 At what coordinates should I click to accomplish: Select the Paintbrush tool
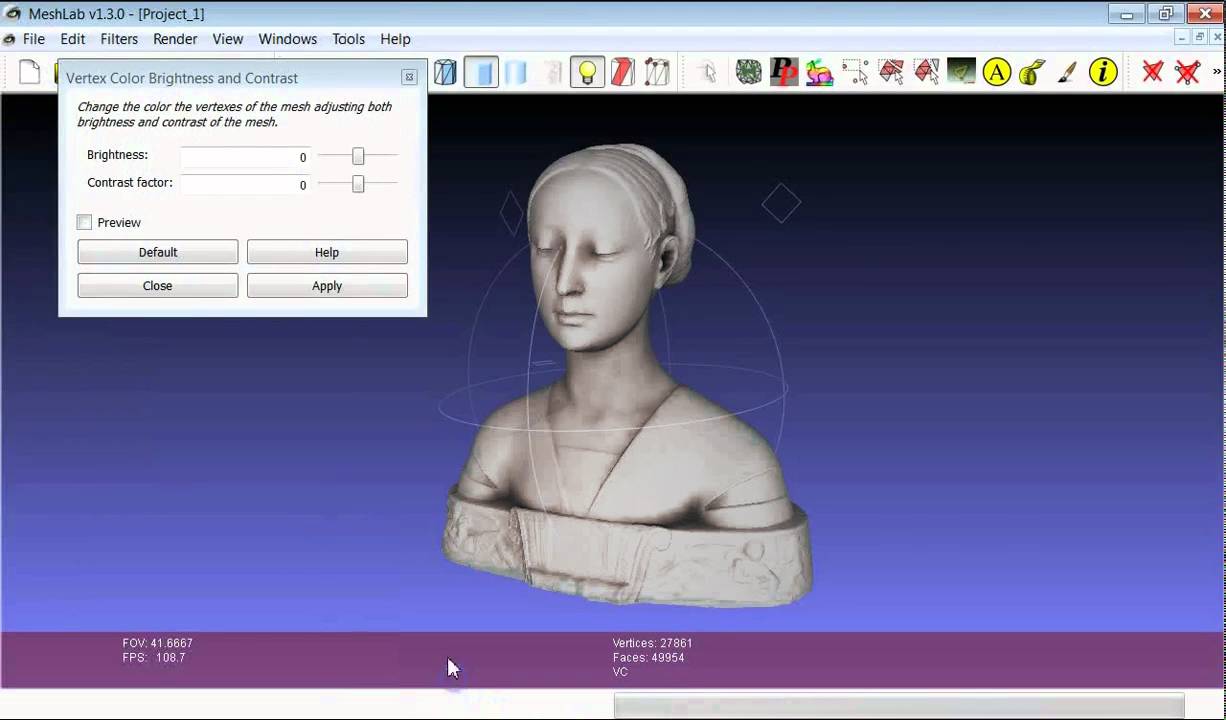[1067, 72]
